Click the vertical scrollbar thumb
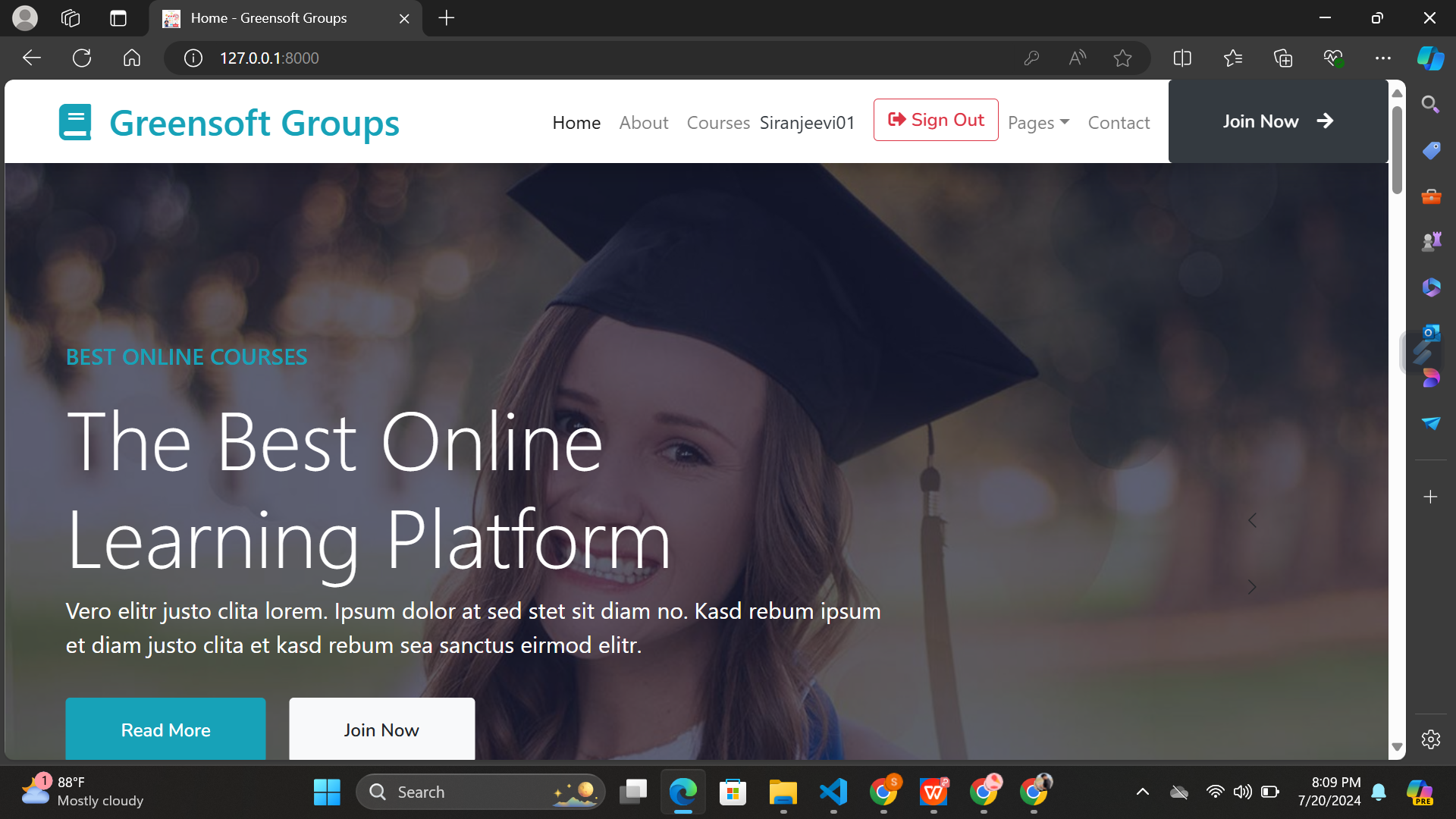1456x819 pixels. (1397, 150)
